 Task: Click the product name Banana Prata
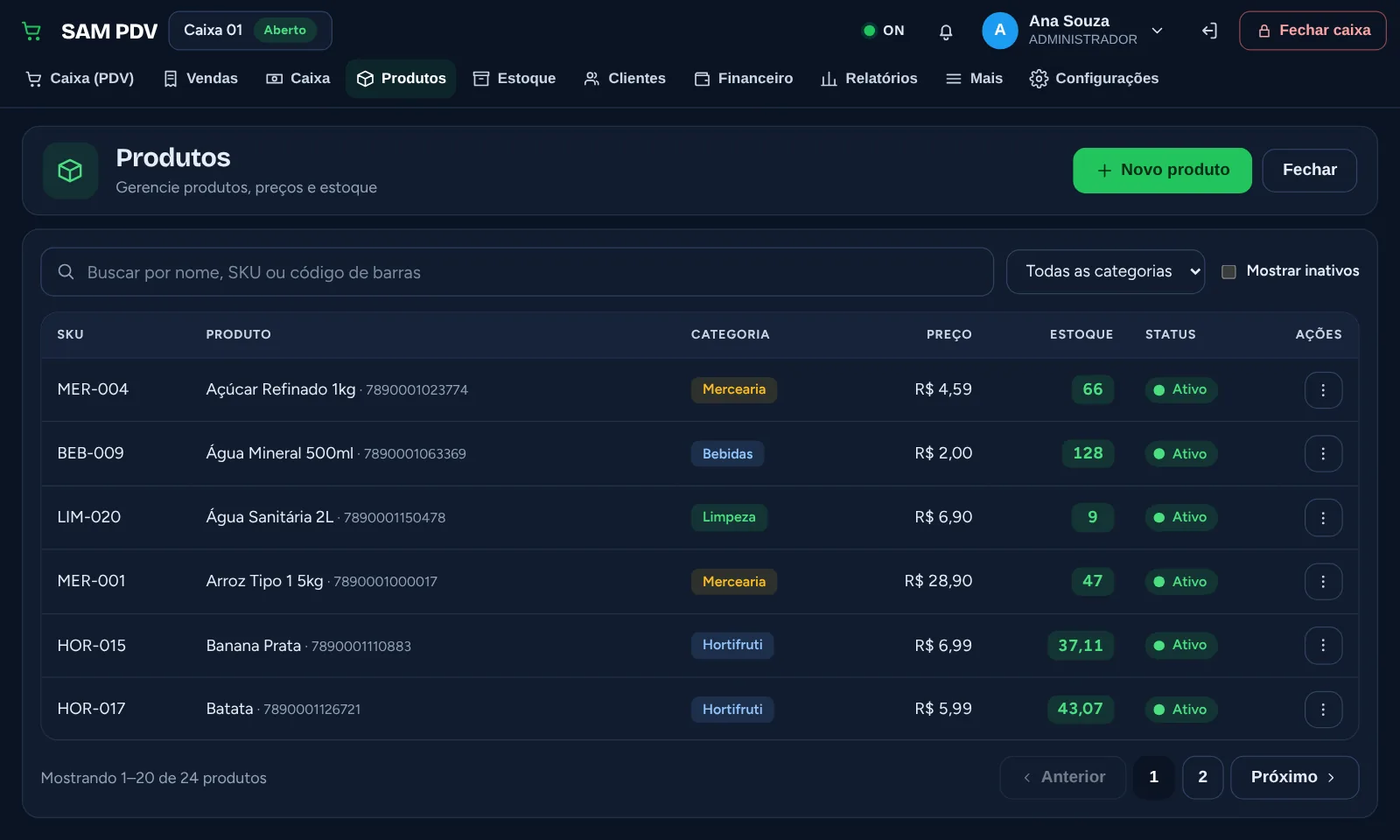(x=253, y=646)
